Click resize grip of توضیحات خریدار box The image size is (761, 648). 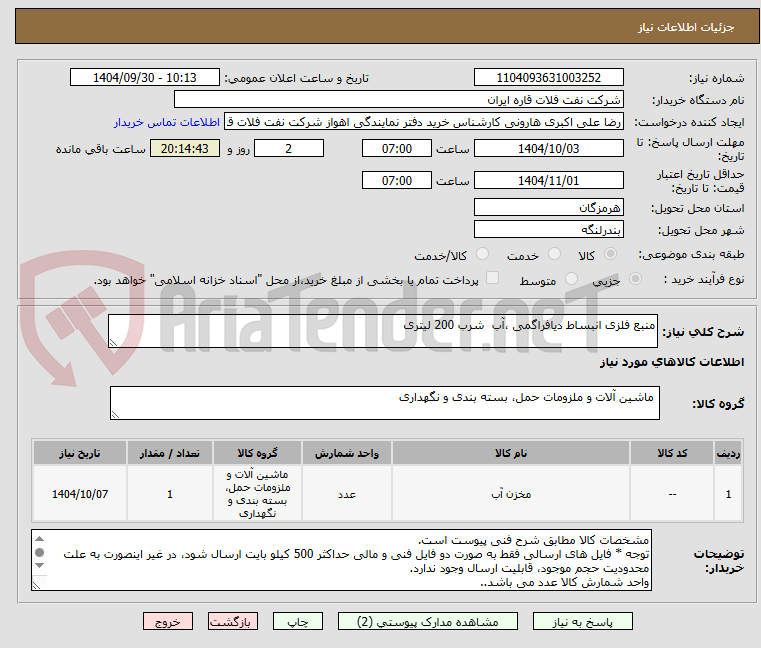tap(36, 585)
